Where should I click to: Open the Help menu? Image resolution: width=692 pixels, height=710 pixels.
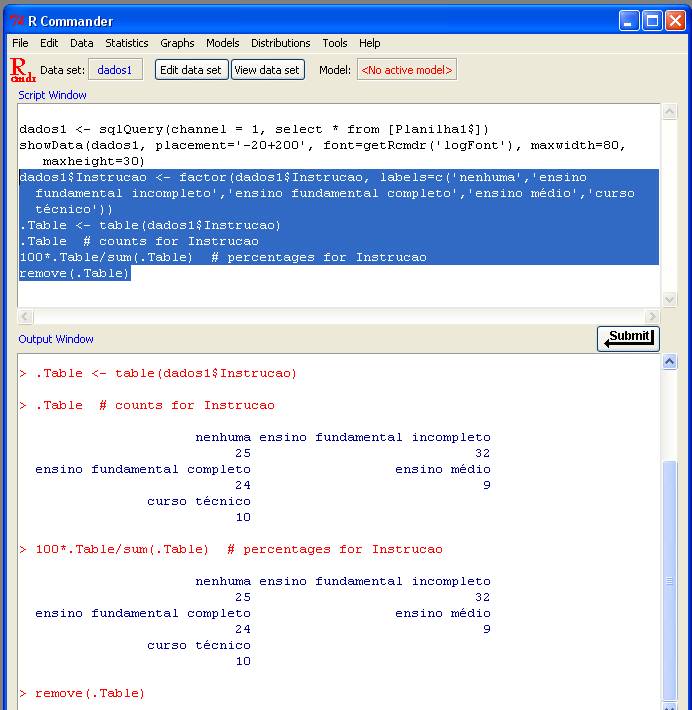pyautogui.click(x=370, y=43)
